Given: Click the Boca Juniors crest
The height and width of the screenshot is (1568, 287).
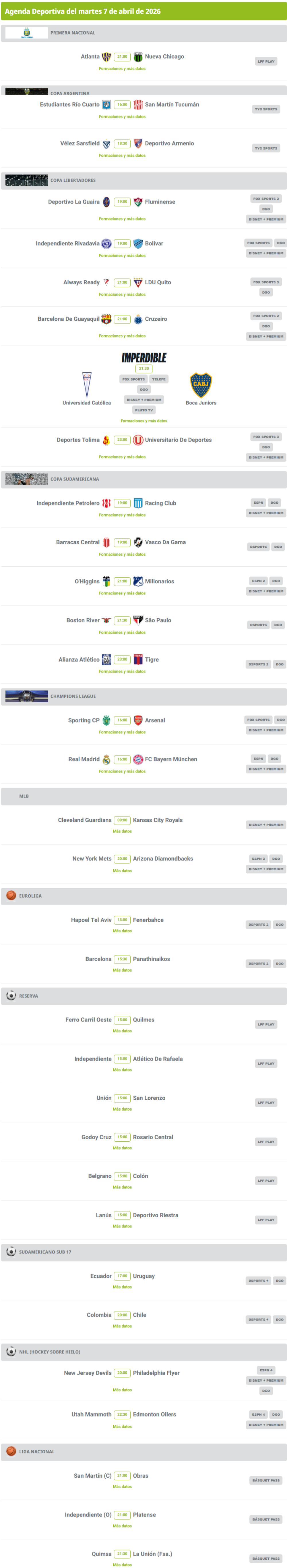Looking at the screenshot, I should coord(201,385).
